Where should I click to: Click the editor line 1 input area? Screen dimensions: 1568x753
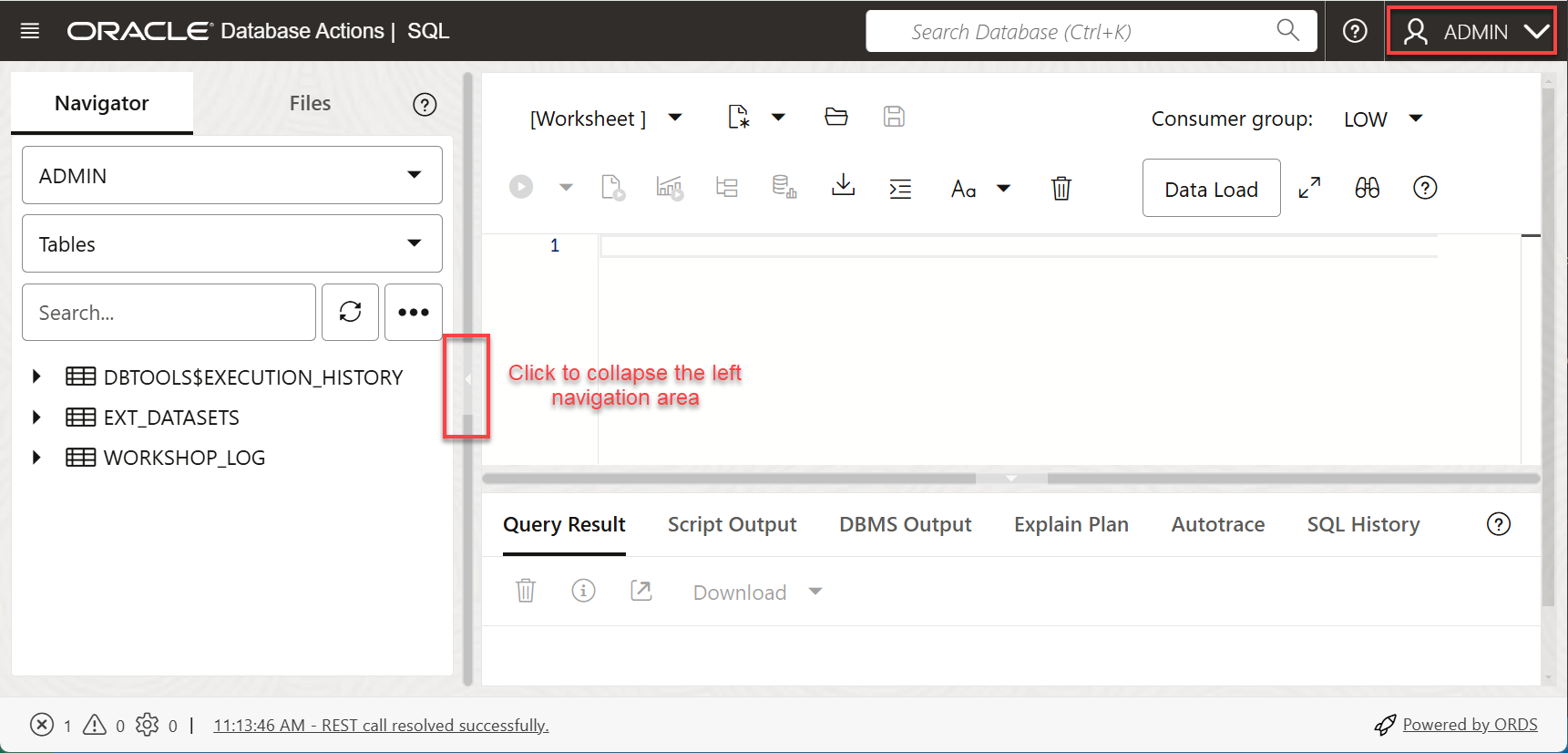1018,245
